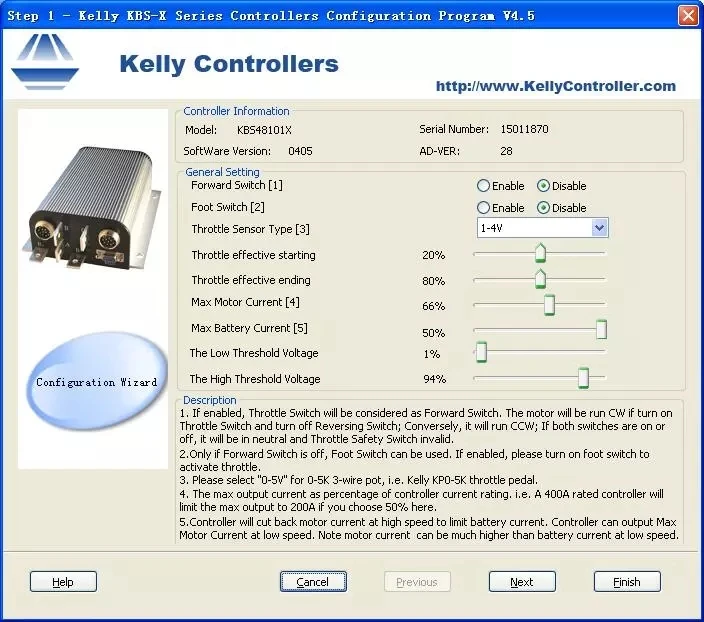The image size is (704, 622).
Task: Open the KellyController.com website link
Action: point(556,86)
